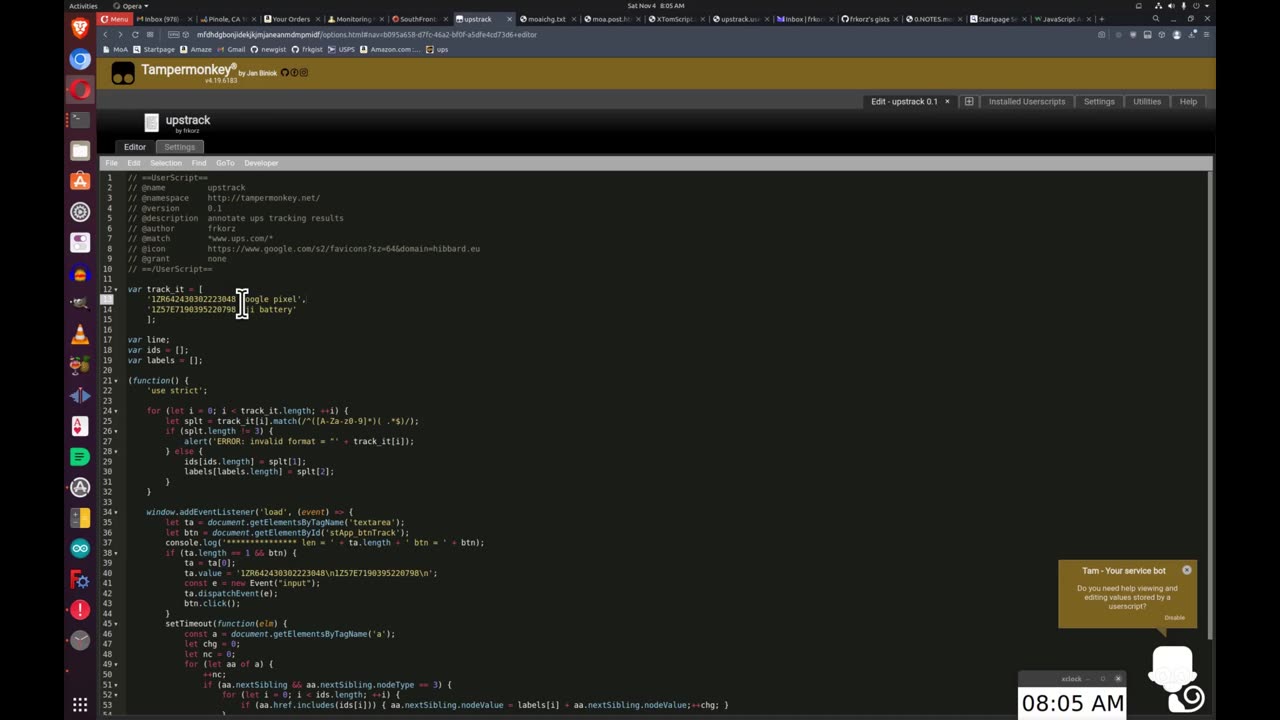The width and height of the screenshot is (1280, 720).
Task: Click the new userscript plus tab
Action: click(969, 101)
